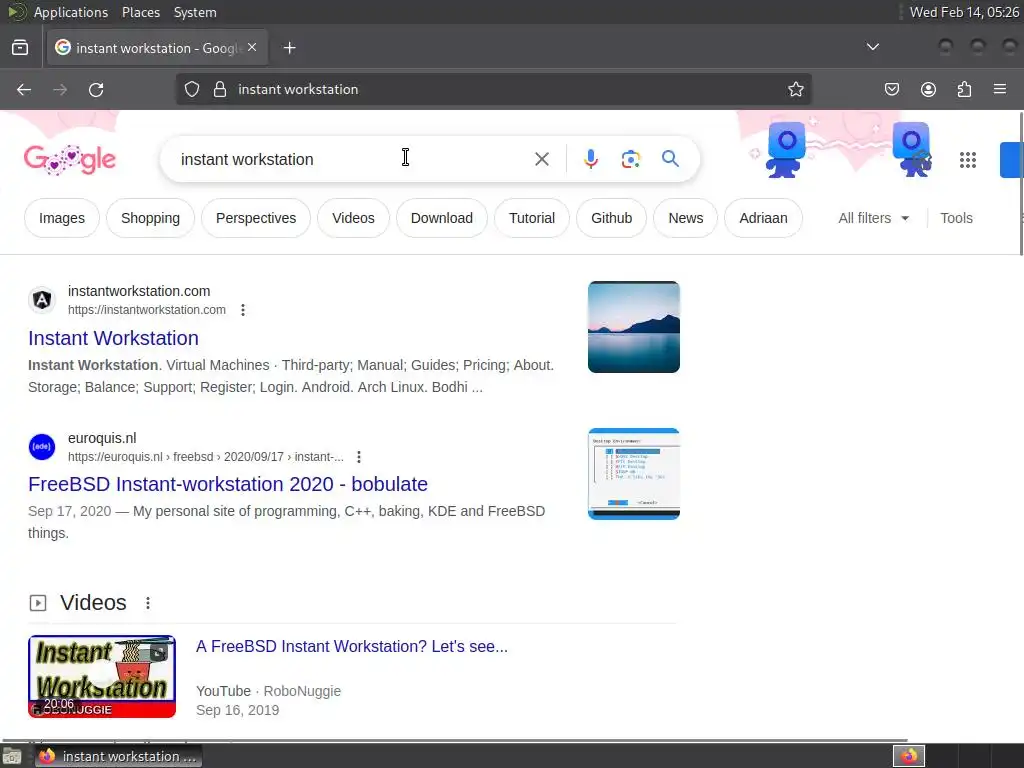The width and height of the screenshot is (1024, 768).
Task: Reload the page with the refresh icon
Action: tap(96, 89)
